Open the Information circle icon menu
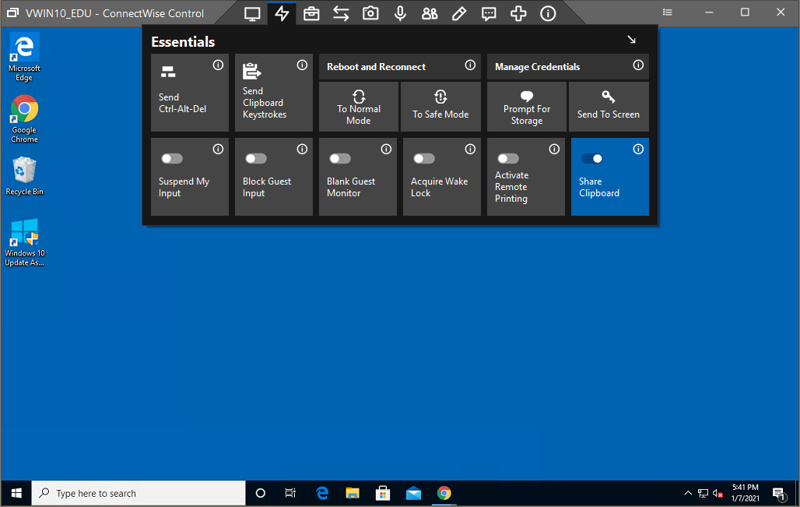This screenshot has height=507, width=800. pyautogui.click(x=548, y=14)
